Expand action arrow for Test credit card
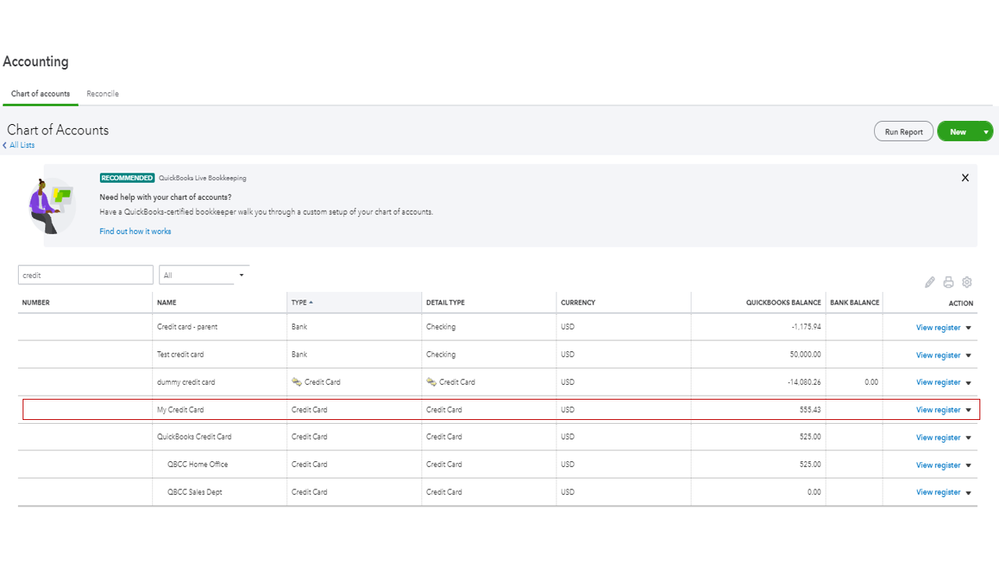999x562 pixels. click(x=968, y=355)
